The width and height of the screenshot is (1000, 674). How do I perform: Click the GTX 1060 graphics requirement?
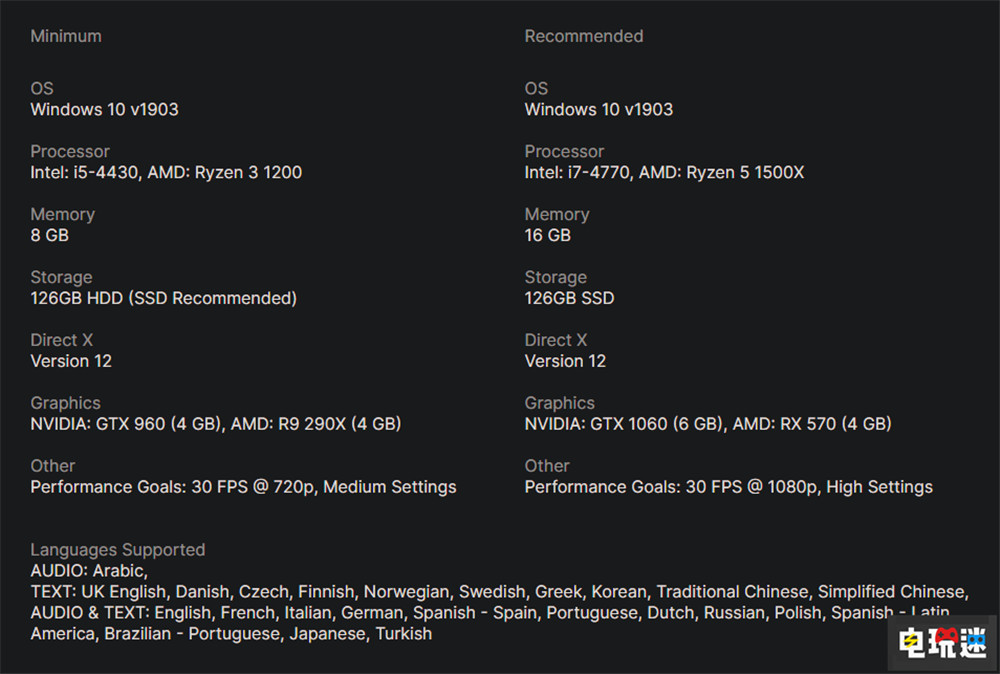[x=708, y=424]
